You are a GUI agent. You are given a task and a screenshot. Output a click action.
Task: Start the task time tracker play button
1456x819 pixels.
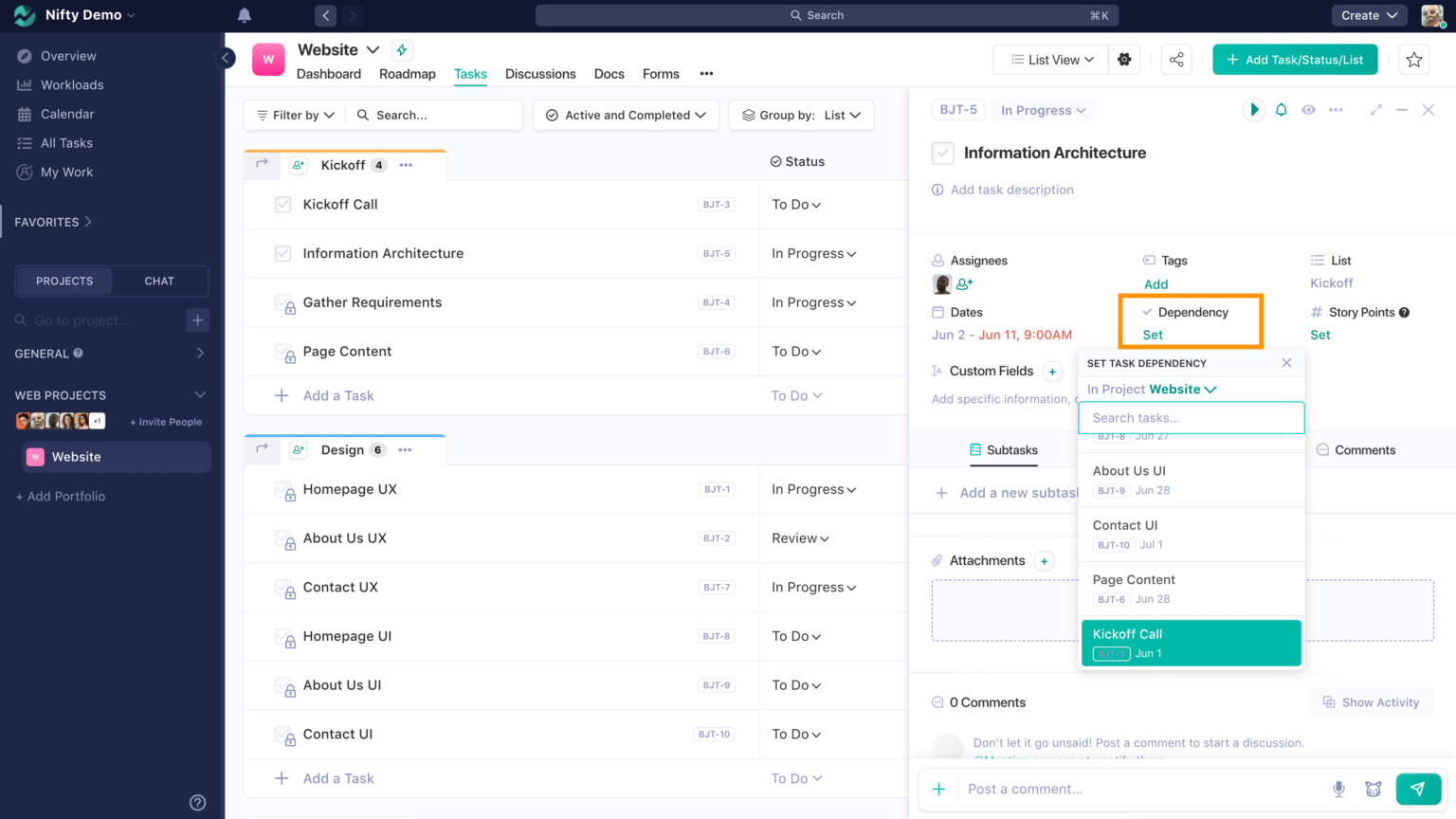[1253, 110]
